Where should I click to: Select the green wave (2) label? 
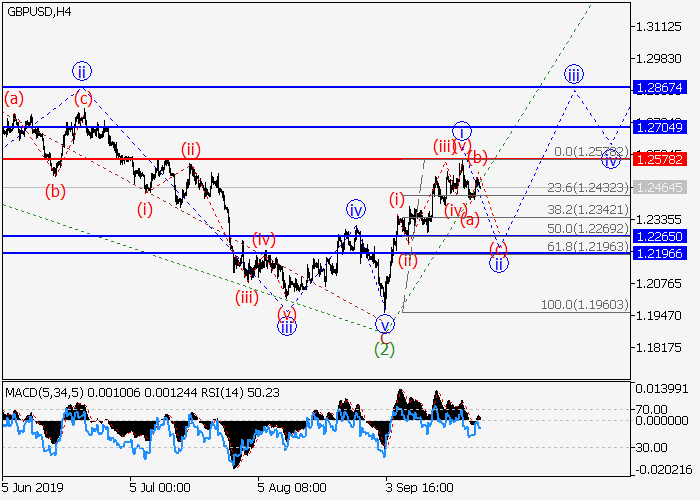[383, 349]
